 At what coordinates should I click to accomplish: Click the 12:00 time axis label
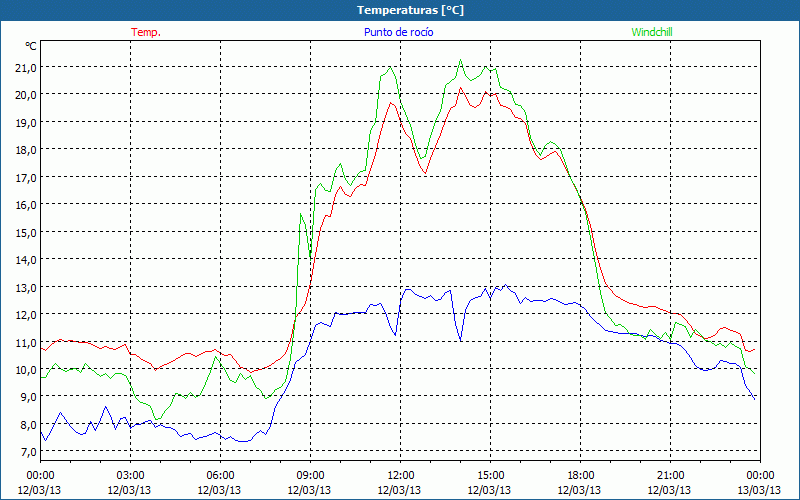pyautogui.click(x=401, y=476)
